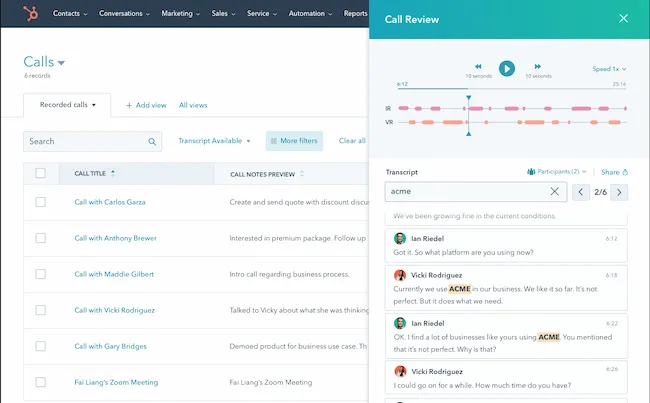Open Call with Maddie Gilbert
The height and width of the screenshot is (403, 650).
(114, 274)
